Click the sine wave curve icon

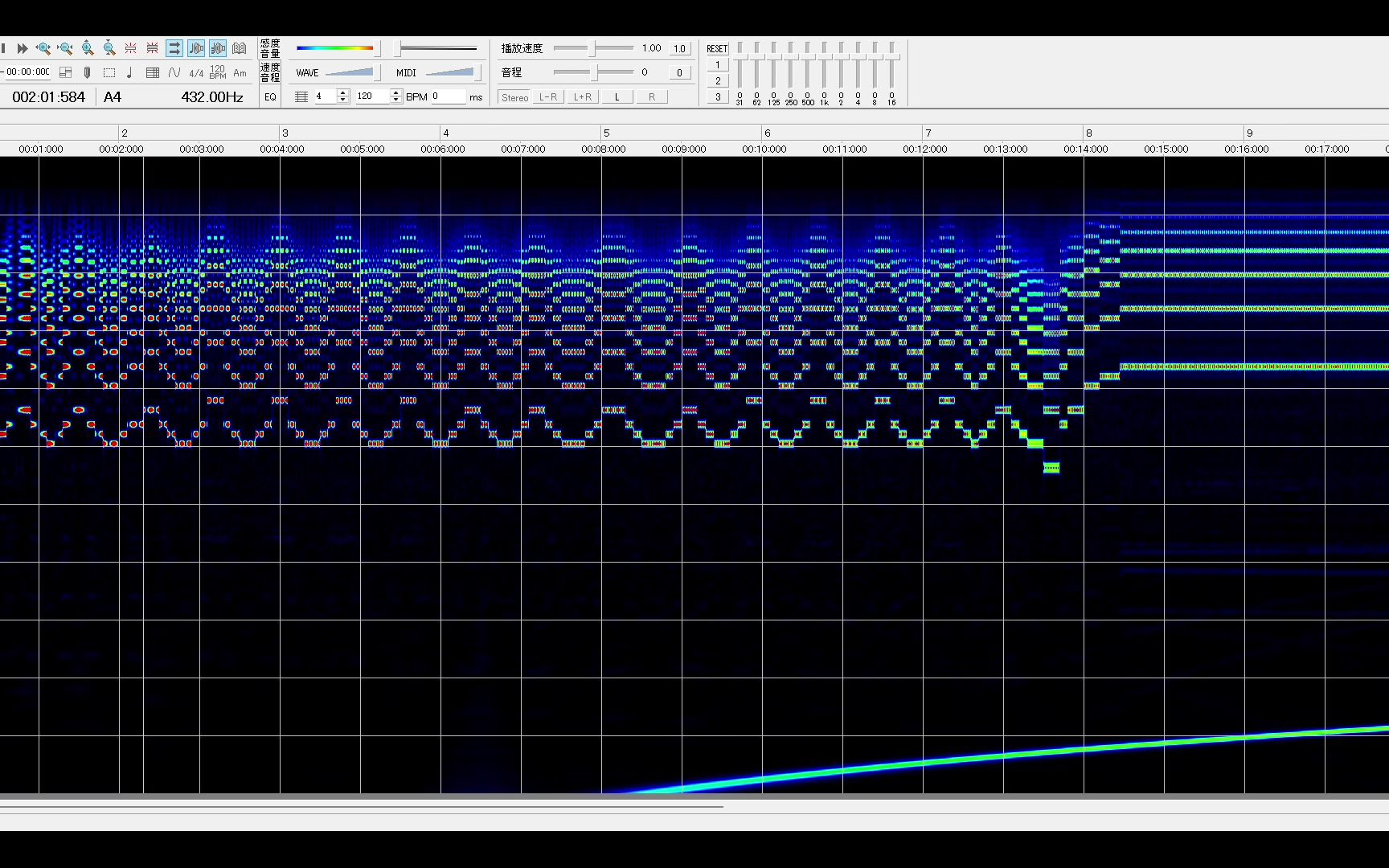pos(174,73)
